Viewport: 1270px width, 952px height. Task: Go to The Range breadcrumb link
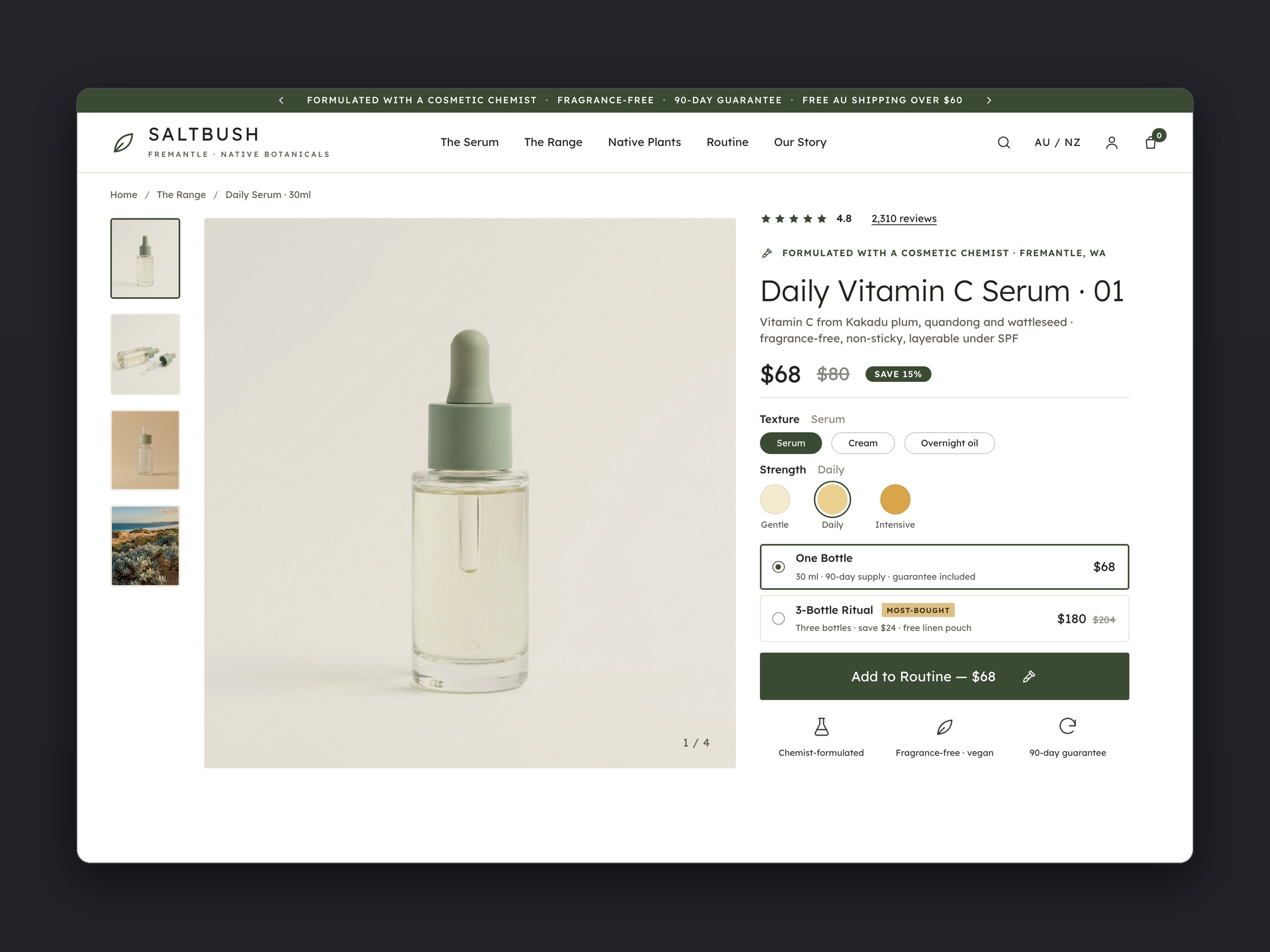coord(181,195)
